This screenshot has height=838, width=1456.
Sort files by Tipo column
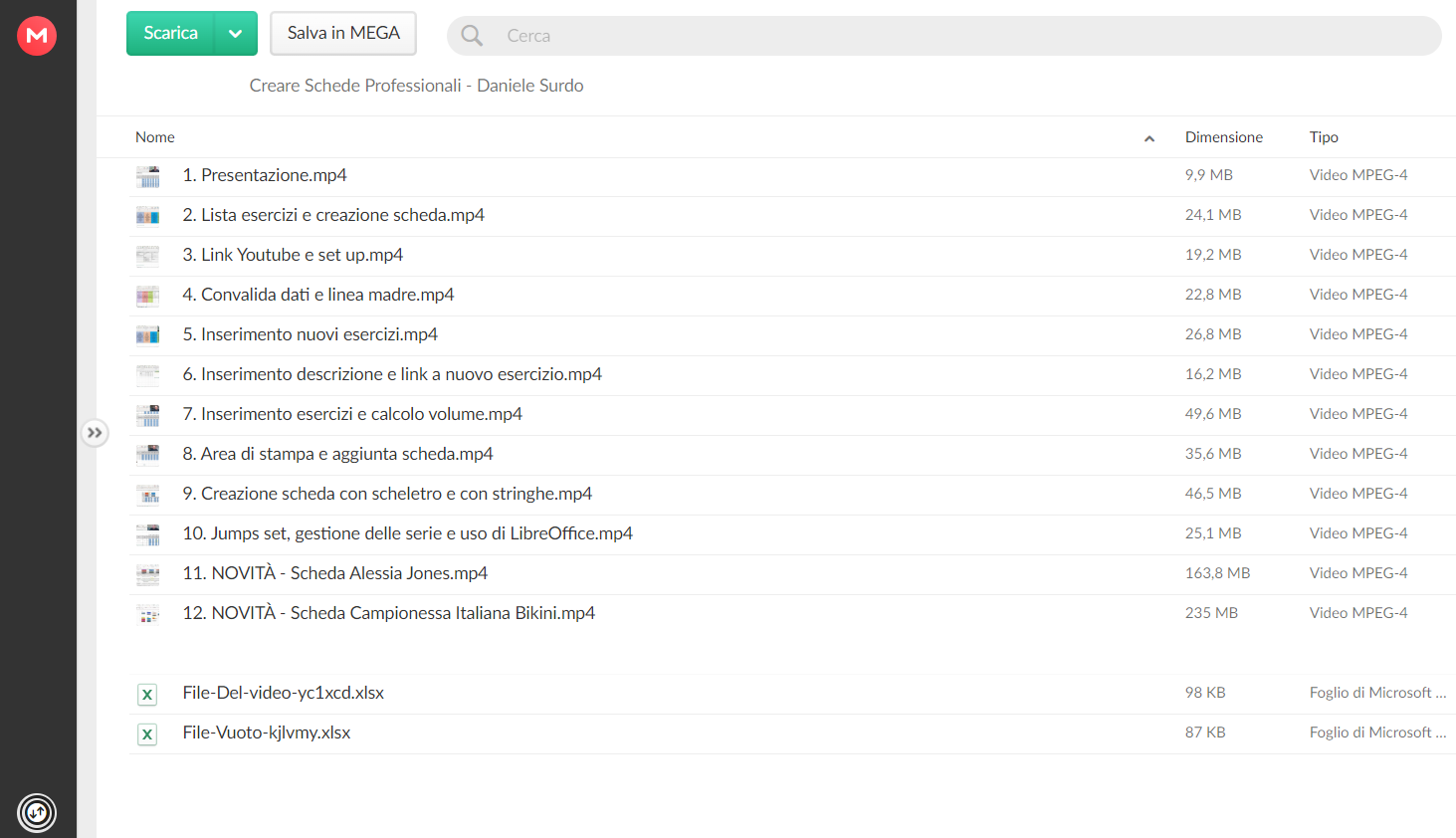coord(1324,137)
